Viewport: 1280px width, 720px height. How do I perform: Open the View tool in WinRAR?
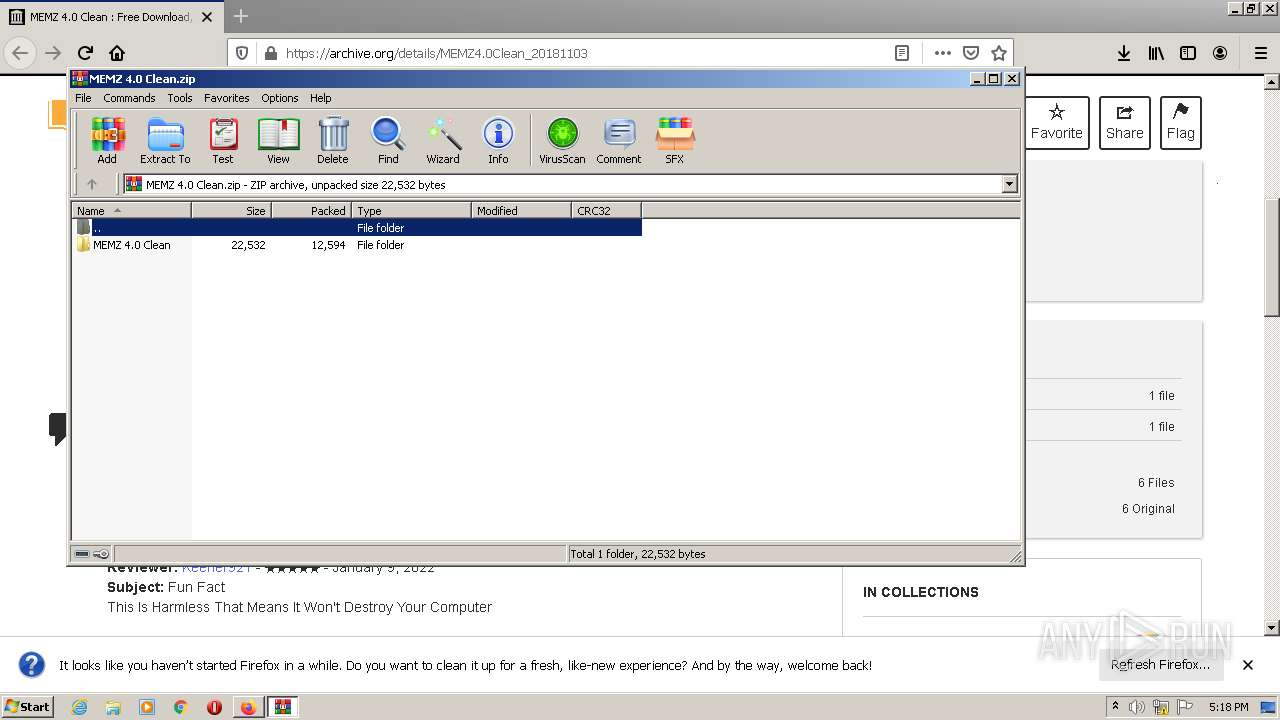pyautogui.click(x=278, y=140)
